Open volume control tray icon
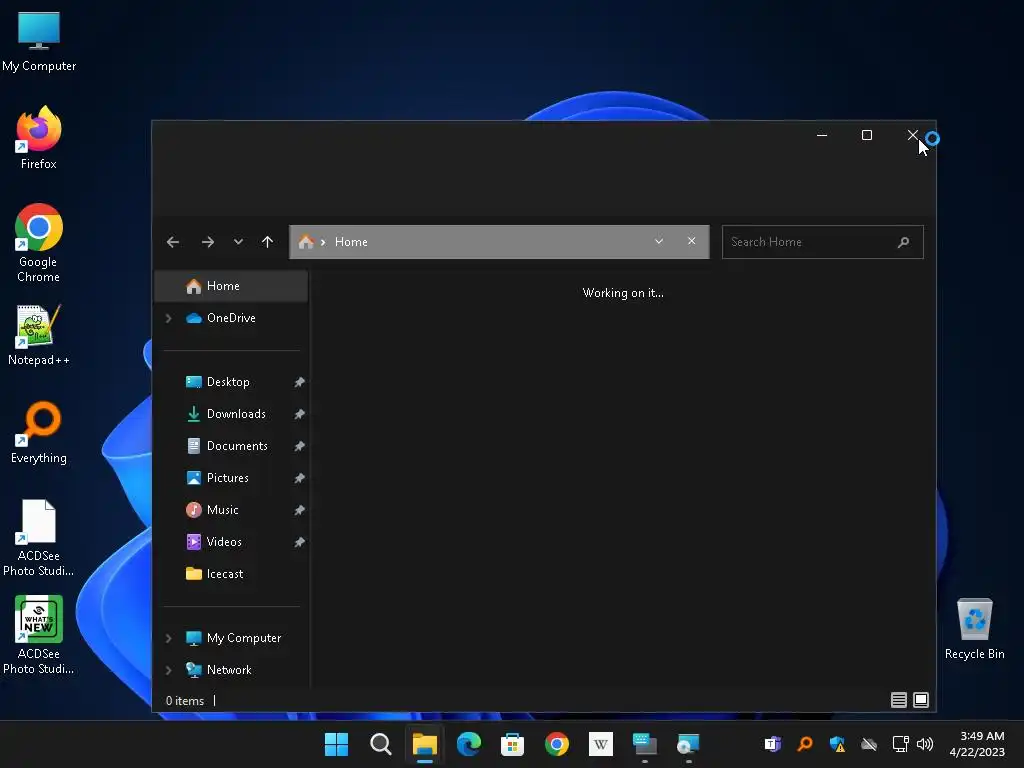The image size is (1024, 768). pyautogui.click(x=925, y=744)
